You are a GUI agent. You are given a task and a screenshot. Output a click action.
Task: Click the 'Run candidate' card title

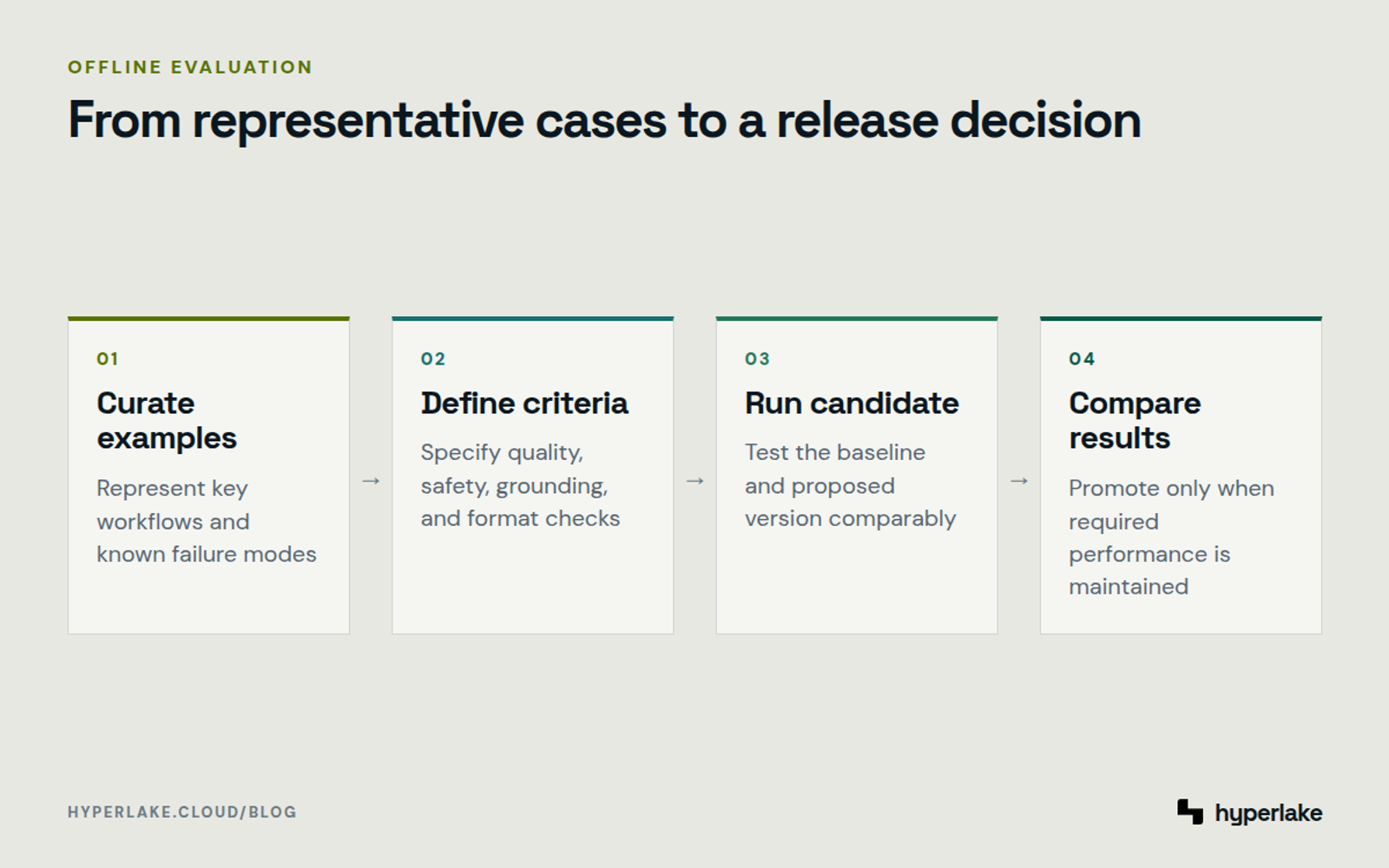tap(852, 404)
